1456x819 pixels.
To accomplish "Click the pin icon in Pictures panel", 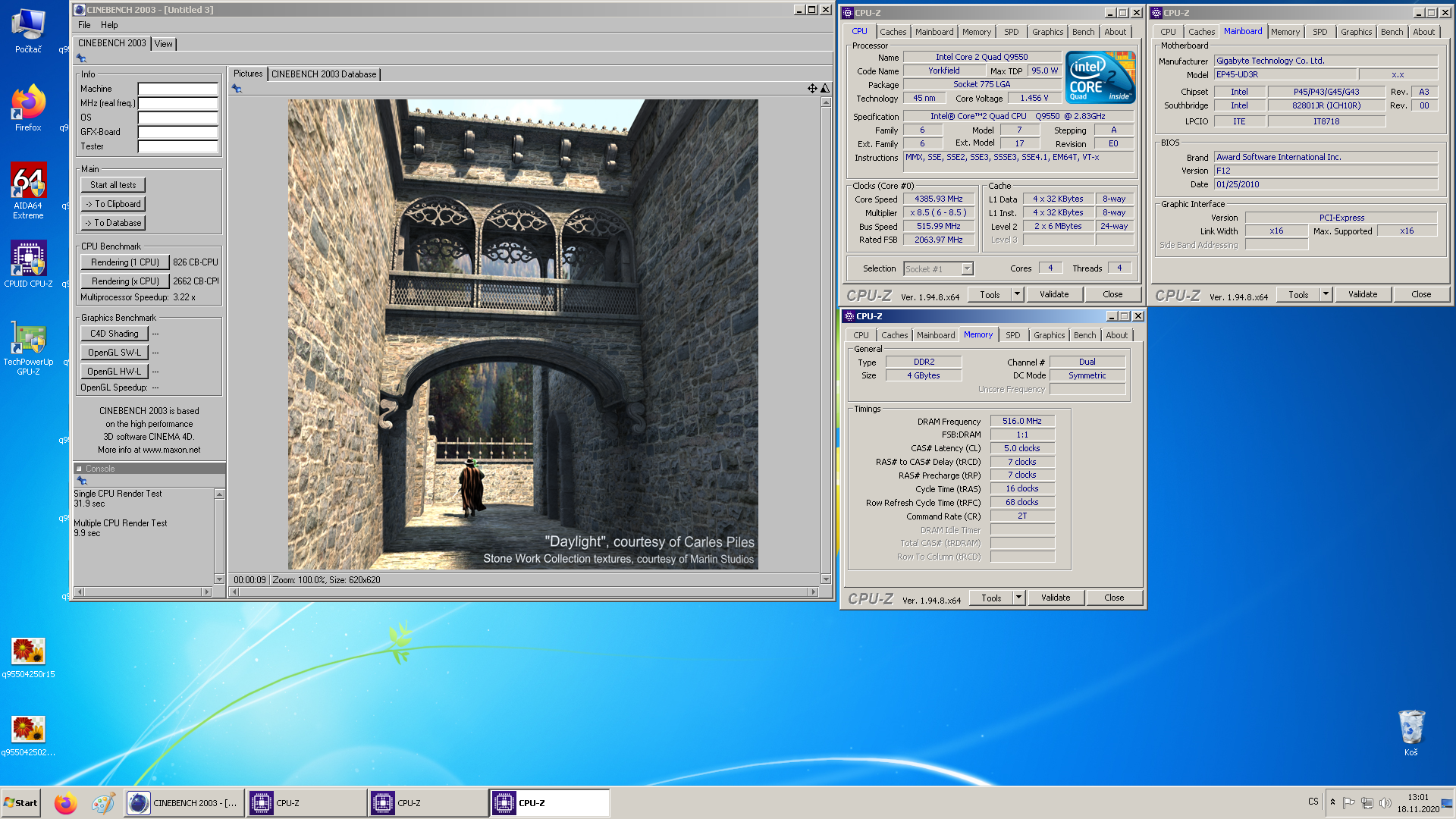I will [237, 89].
